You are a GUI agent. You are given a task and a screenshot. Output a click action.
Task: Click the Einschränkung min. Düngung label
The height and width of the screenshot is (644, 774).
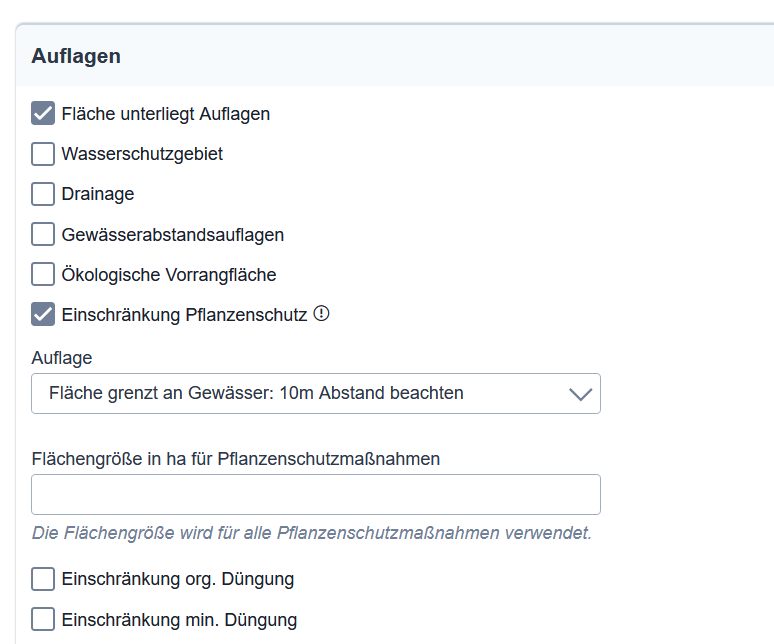[x=179, y=619]
